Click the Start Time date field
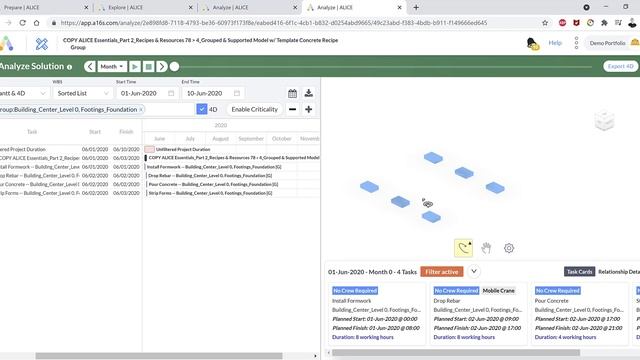Screen dimensions: 640x360 pos(147,93)
